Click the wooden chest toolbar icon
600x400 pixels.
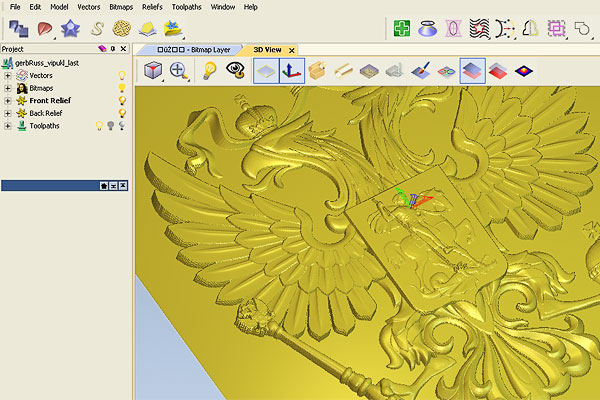317,70
